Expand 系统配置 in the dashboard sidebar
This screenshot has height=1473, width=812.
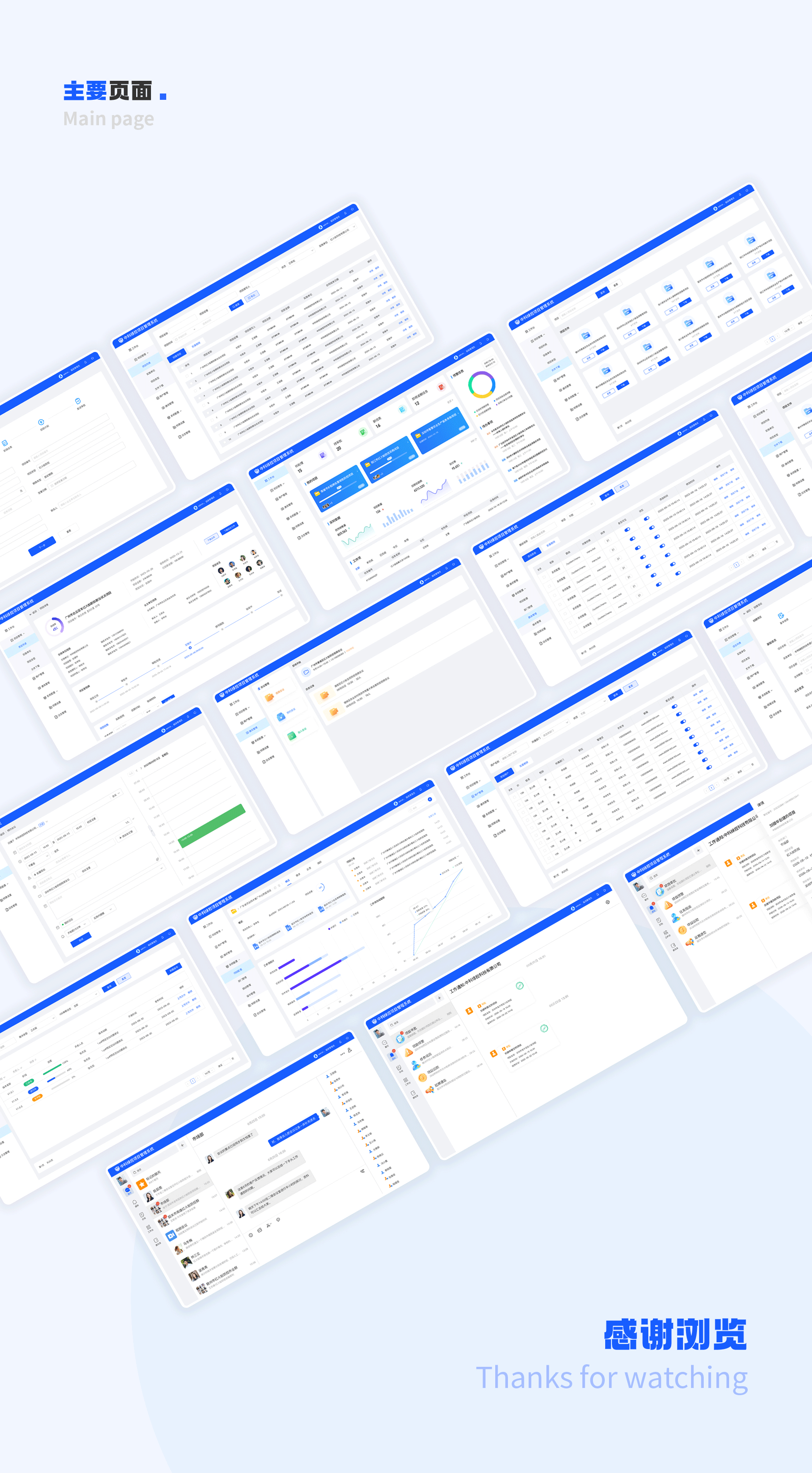coord(294,517)
